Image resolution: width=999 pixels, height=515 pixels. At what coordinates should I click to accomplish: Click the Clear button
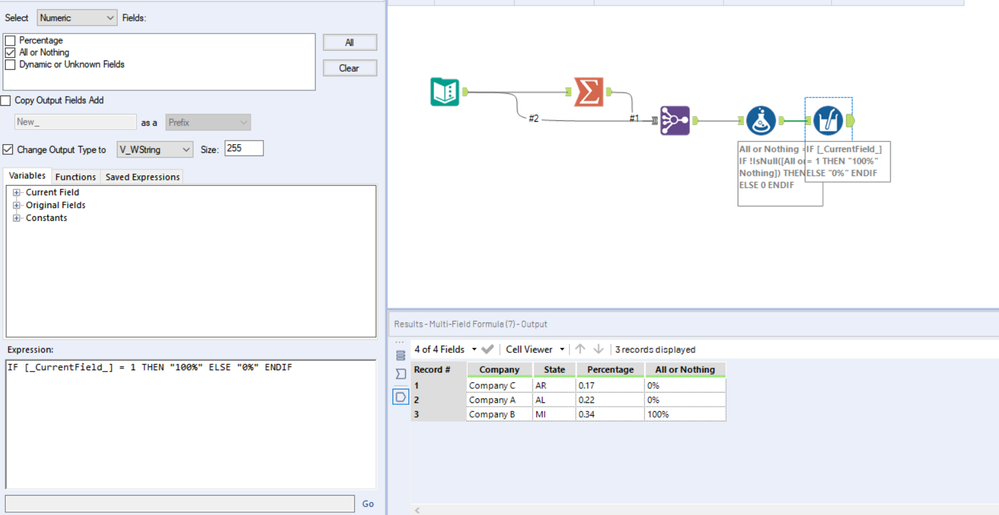click(x=350, y=68)
